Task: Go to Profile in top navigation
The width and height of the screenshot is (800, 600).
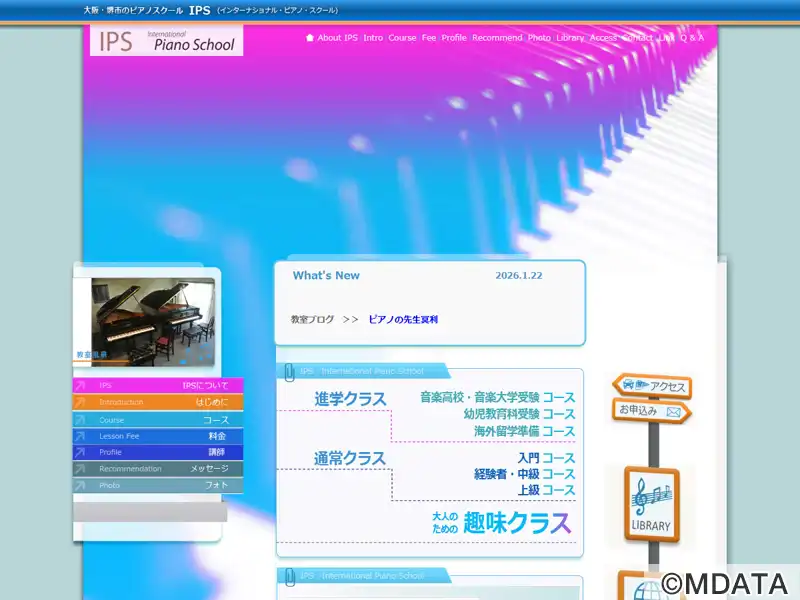Action: pos(454,38)
